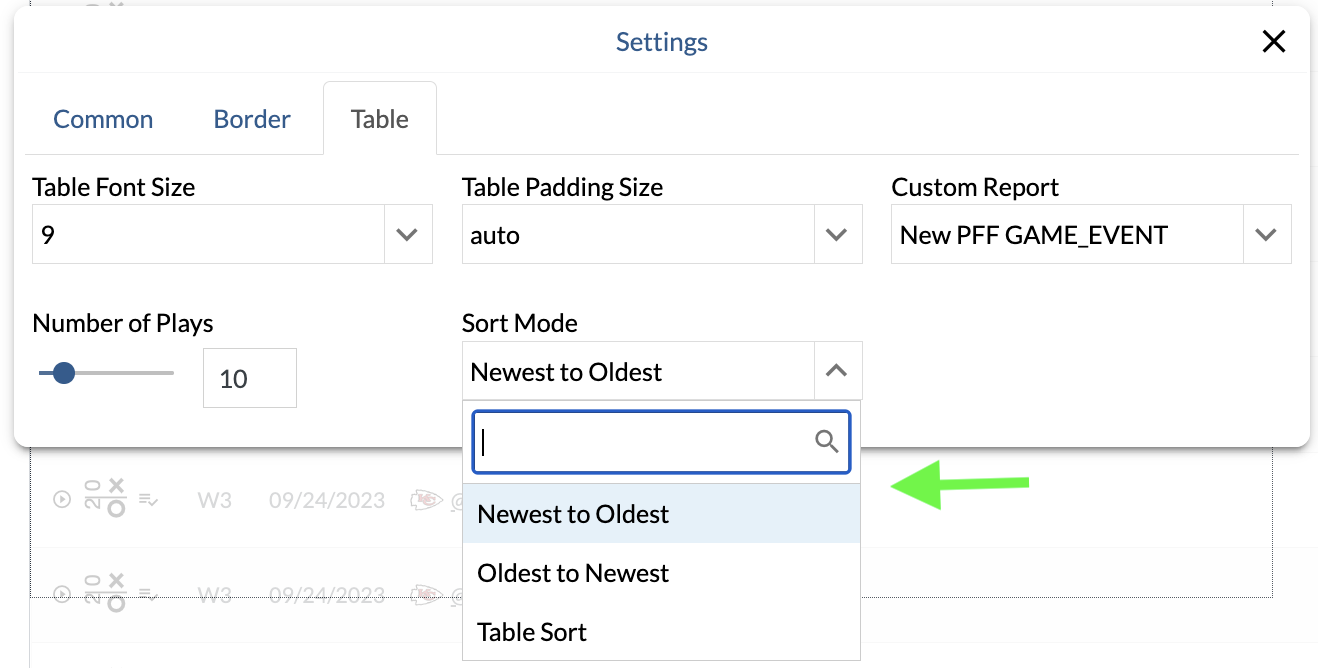Choose Oldest to Newest sort option
Viewport: 1318px width, 668px height.
573,573
